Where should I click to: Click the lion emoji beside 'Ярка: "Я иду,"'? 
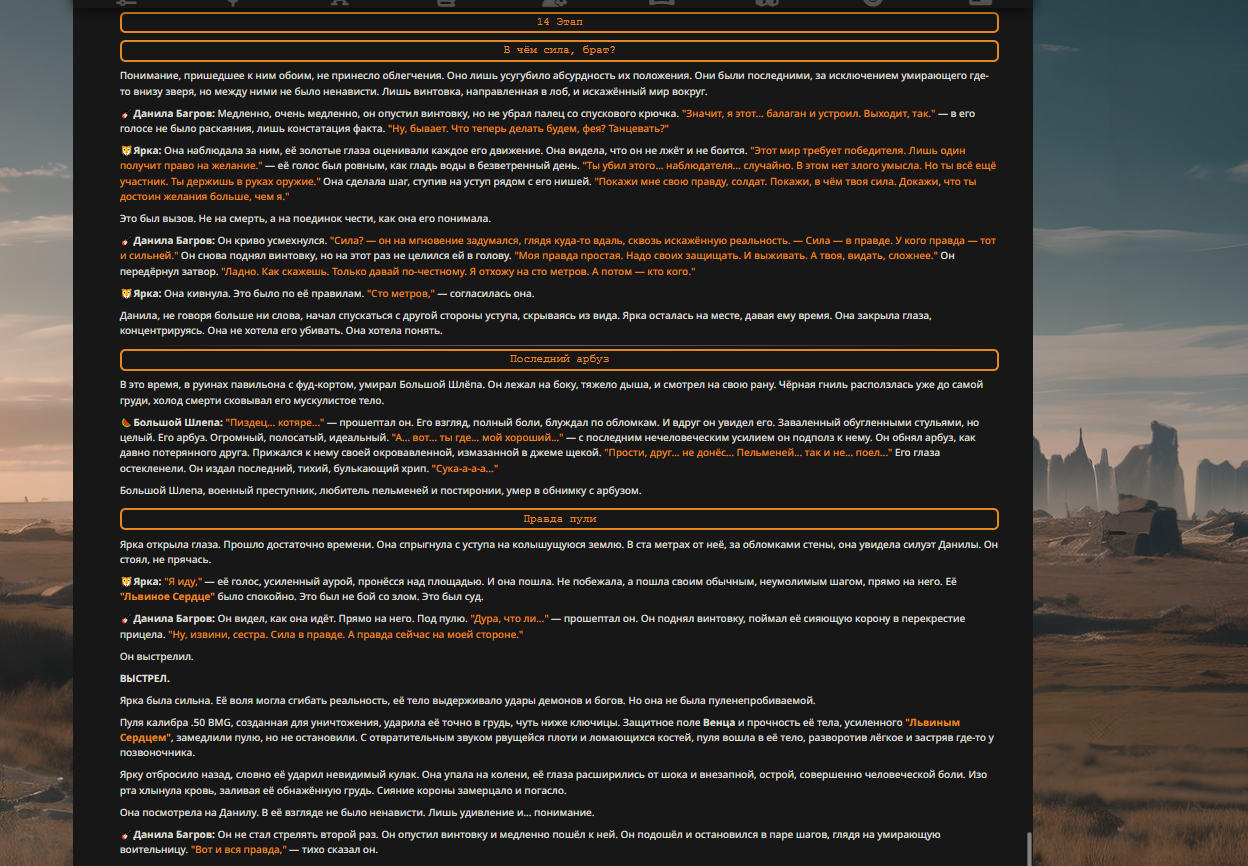[125, 581]
